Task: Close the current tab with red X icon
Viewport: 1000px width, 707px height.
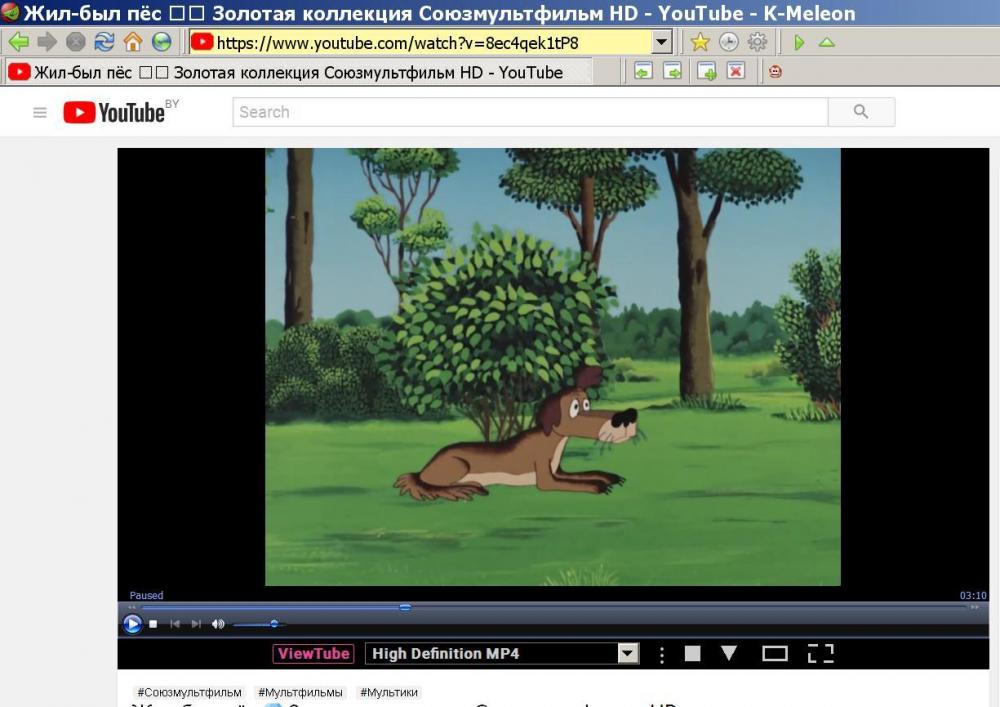Action: (x=736, y=71)
